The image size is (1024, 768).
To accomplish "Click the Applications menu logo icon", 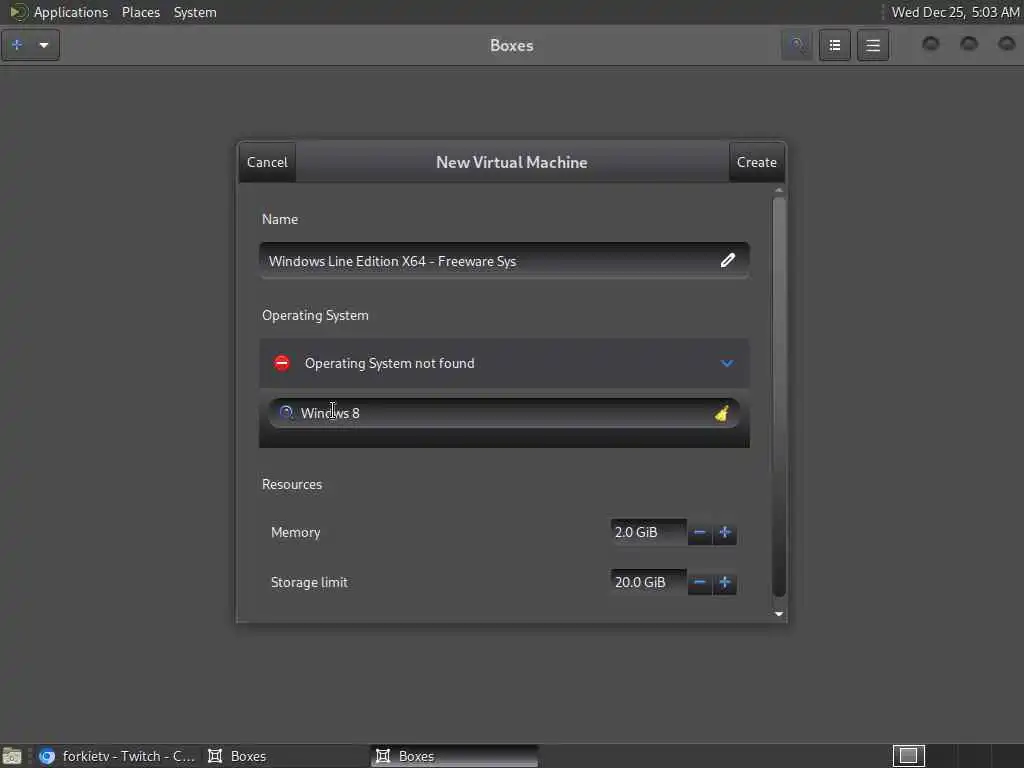I will [x=18, y=12].
